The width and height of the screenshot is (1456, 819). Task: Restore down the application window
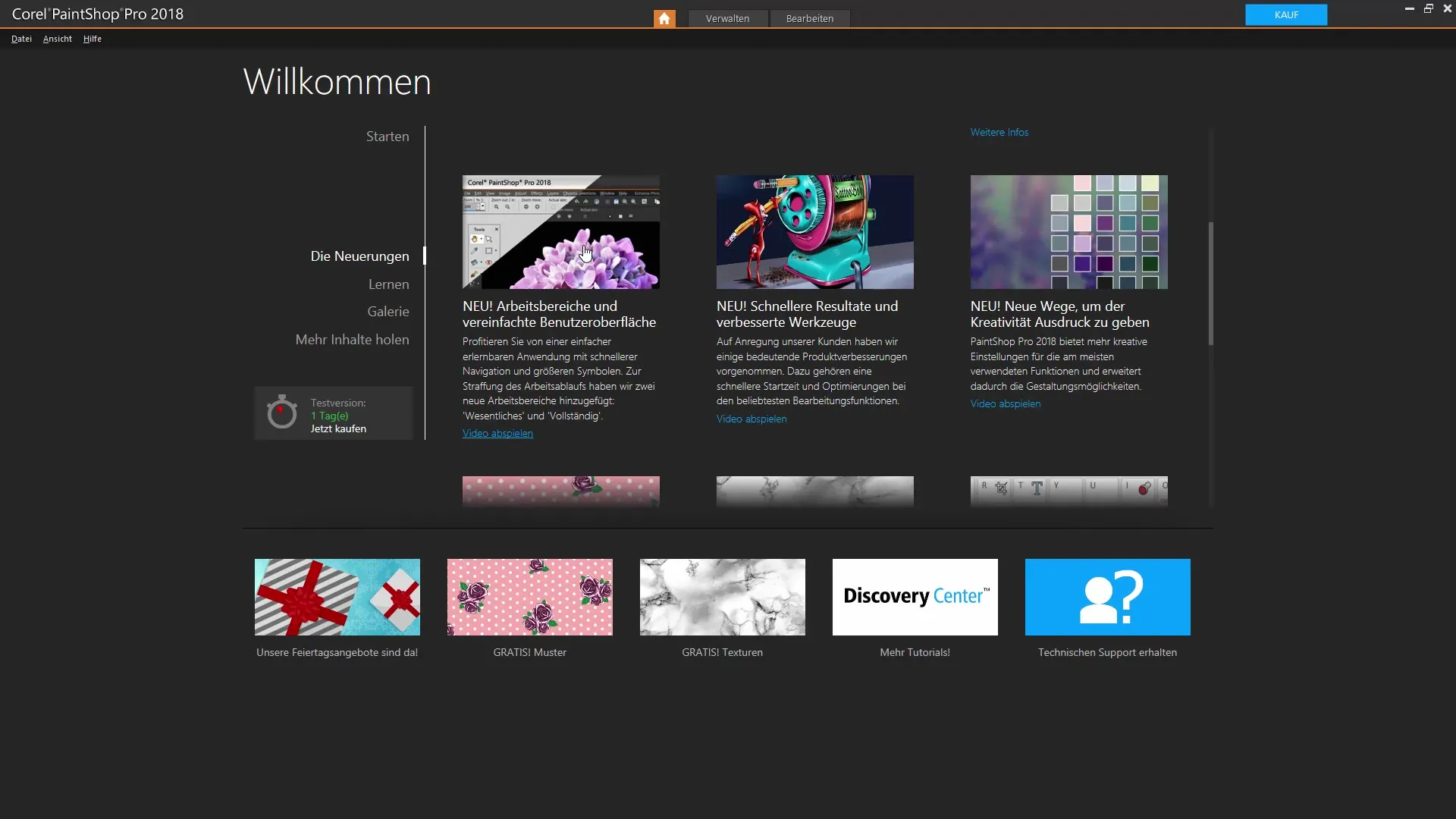(1429, 9)
